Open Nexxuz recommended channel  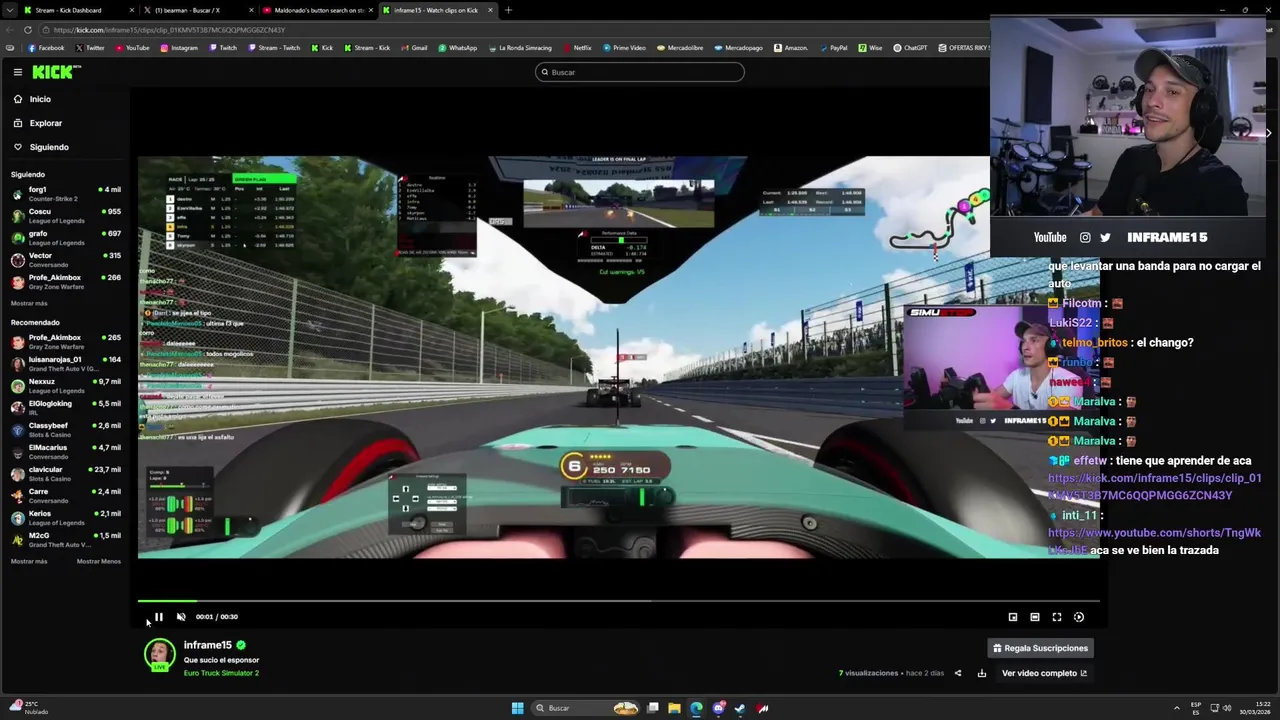(x=66, y=385)
